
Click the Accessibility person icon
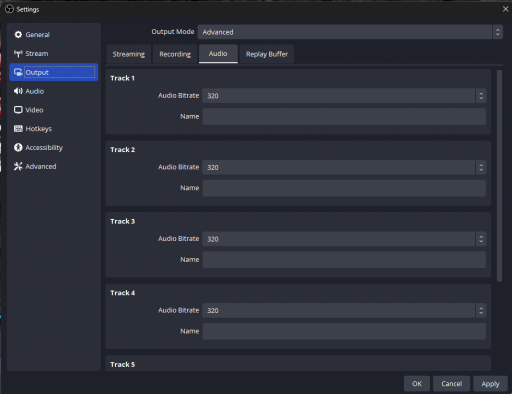point(18,147)
